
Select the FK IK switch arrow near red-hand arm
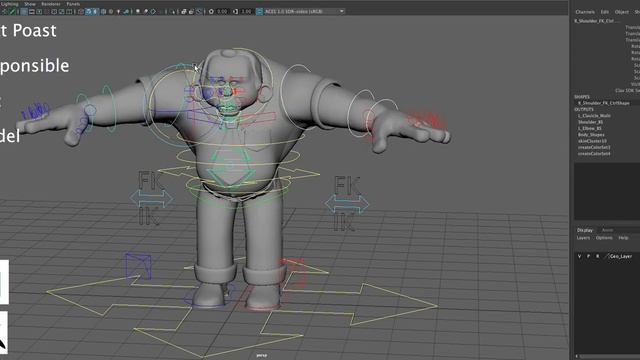(x=347, y=203)
